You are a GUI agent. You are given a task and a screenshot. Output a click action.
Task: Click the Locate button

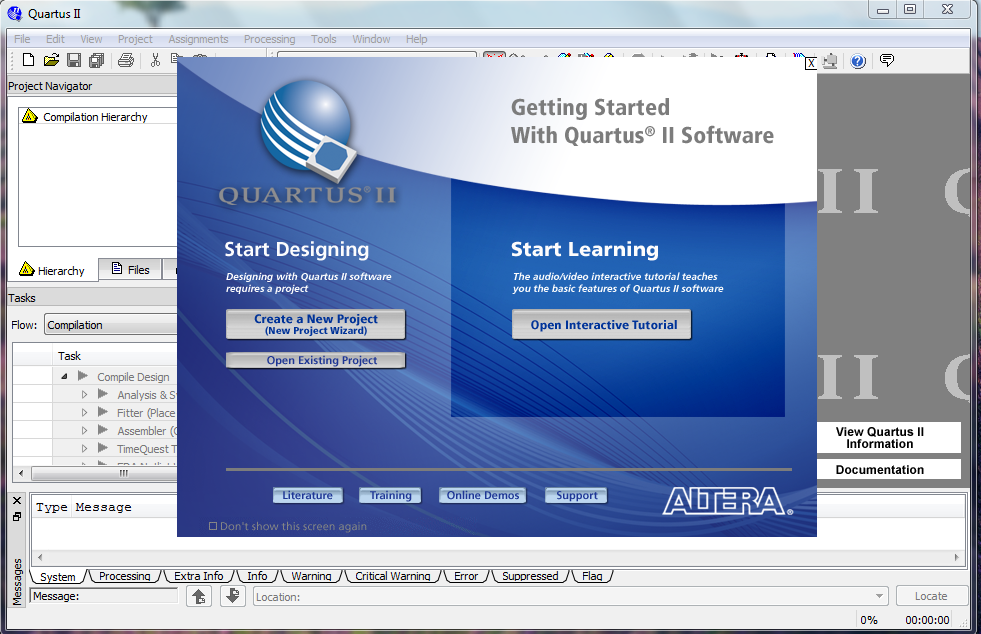click(x=932, y=596)
